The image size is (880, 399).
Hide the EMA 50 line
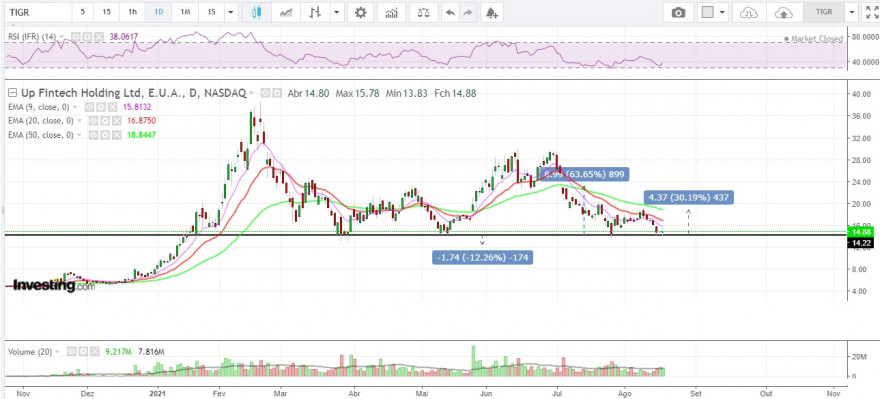93,135
